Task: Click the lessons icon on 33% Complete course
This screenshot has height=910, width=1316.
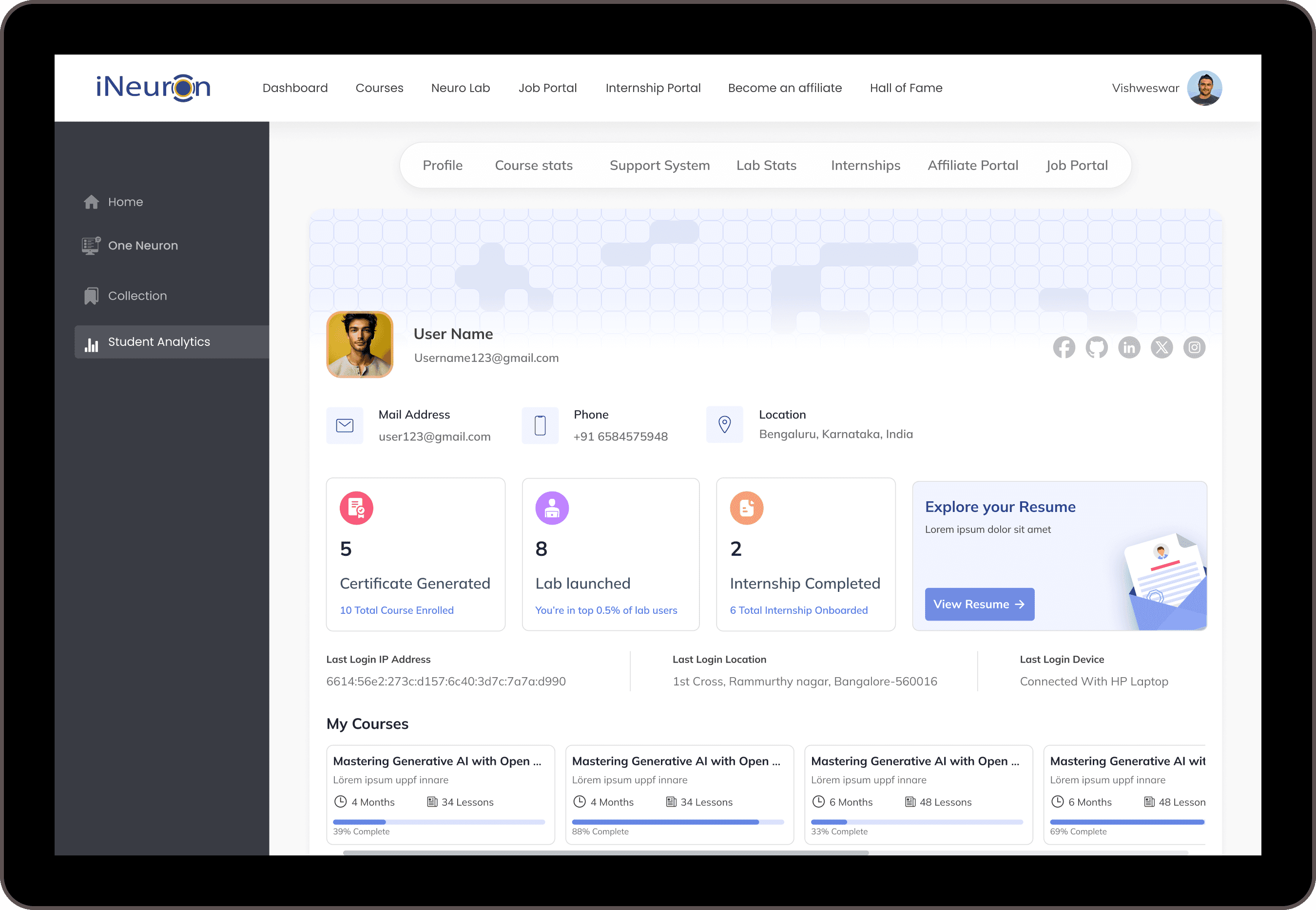Action: [910, 802]
